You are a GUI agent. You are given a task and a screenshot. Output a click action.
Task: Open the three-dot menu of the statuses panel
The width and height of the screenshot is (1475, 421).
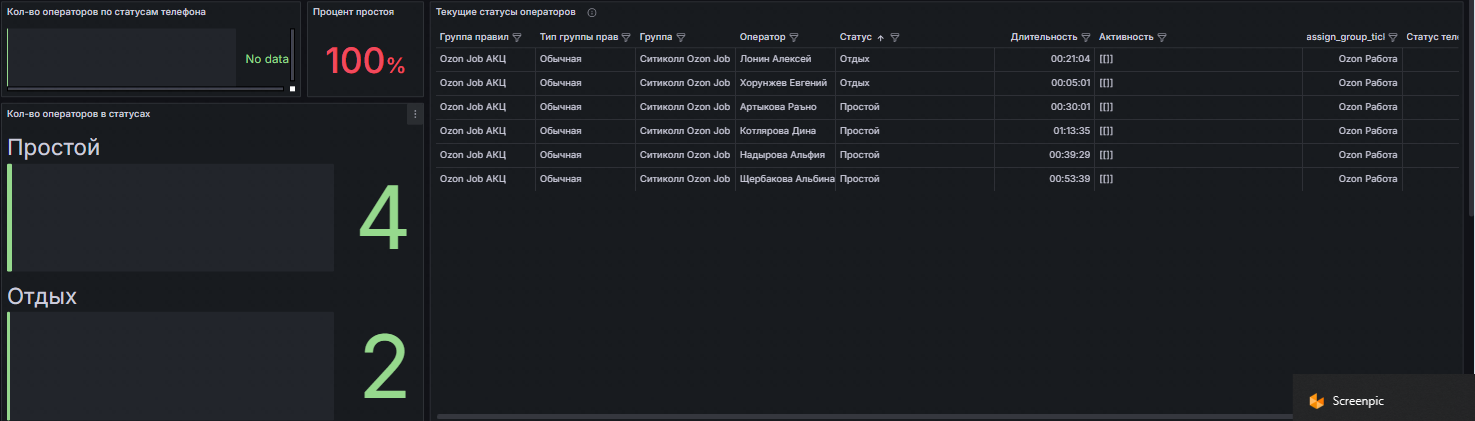coord(415,115)
